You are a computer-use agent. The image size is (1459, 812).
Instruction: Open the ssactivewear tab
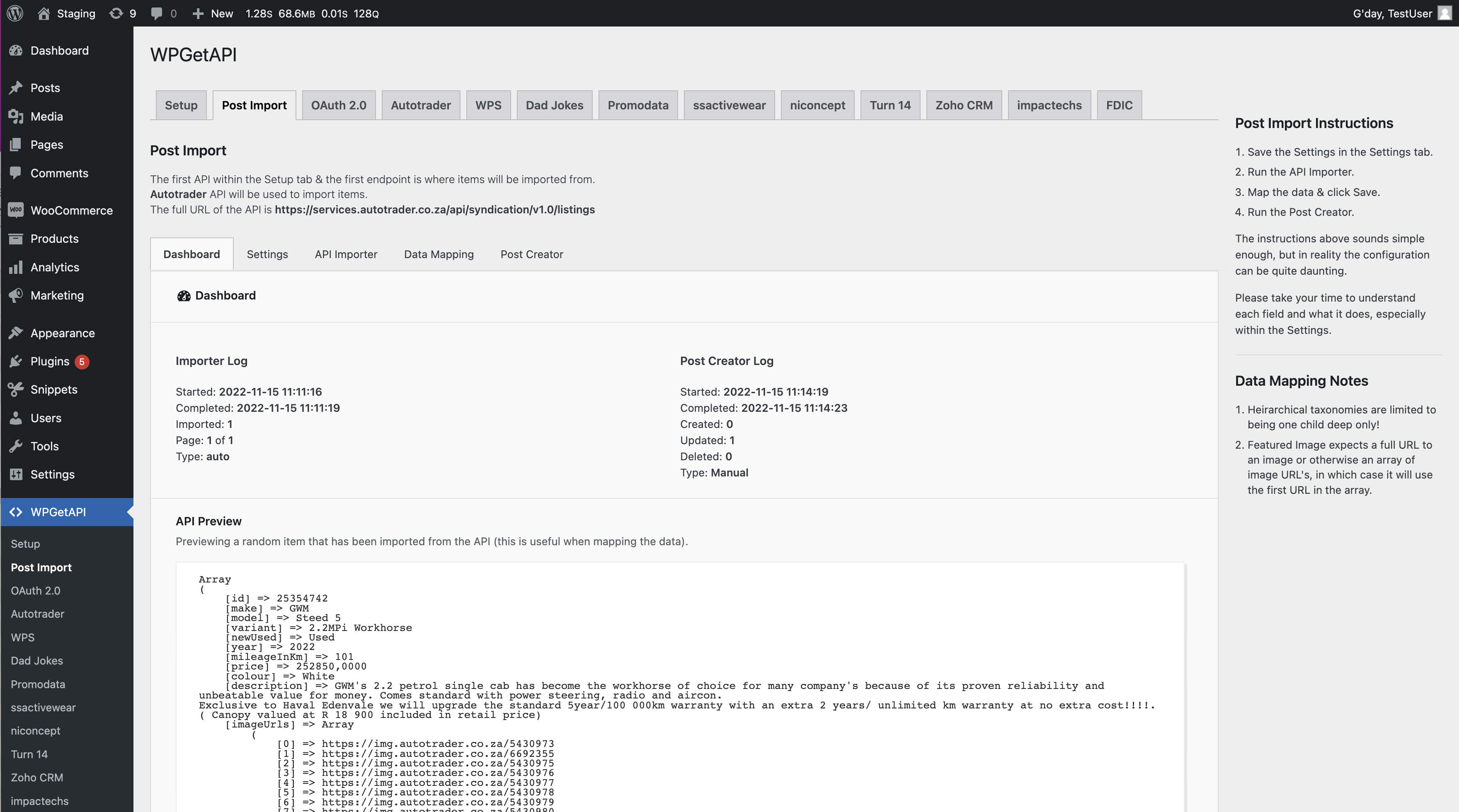coord(729,105)
